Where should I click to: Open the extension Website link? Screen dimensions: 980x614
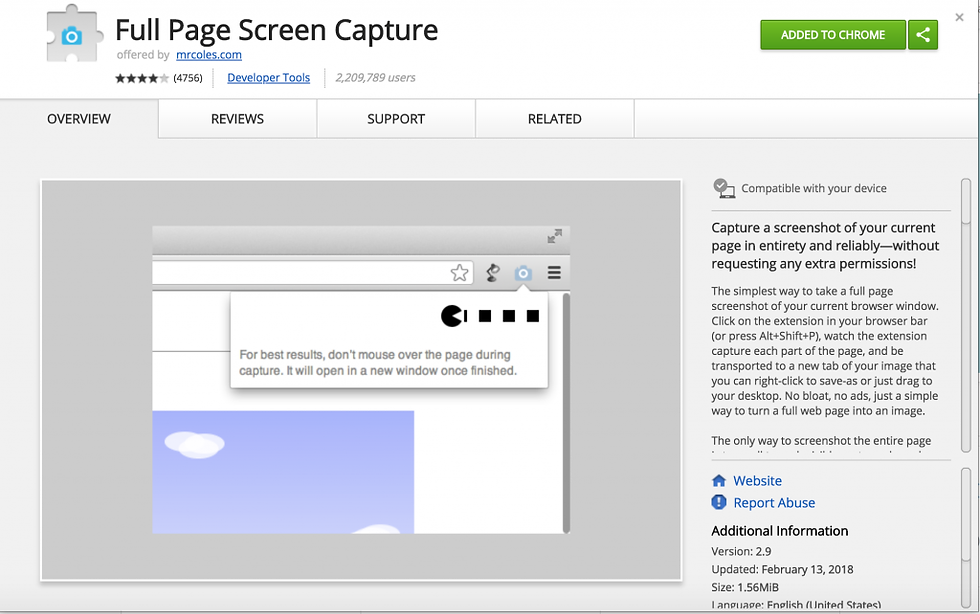point(758,481)
